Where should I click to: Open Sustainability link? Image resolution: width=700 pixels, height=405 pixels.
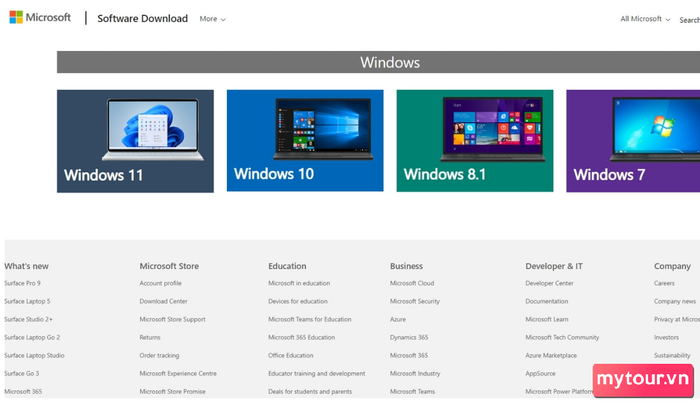(672, 355)
